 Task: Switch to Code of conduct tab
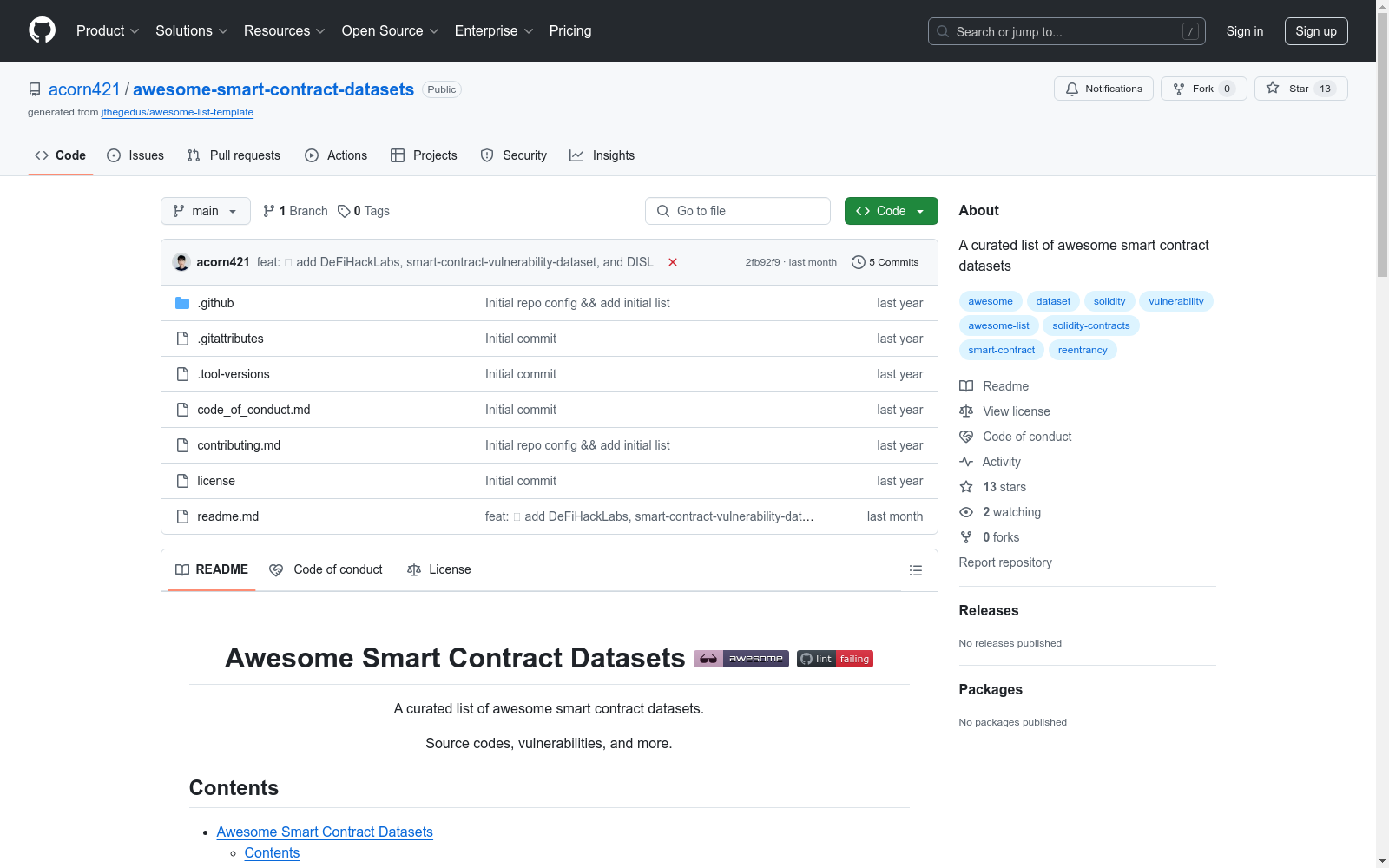326,569
